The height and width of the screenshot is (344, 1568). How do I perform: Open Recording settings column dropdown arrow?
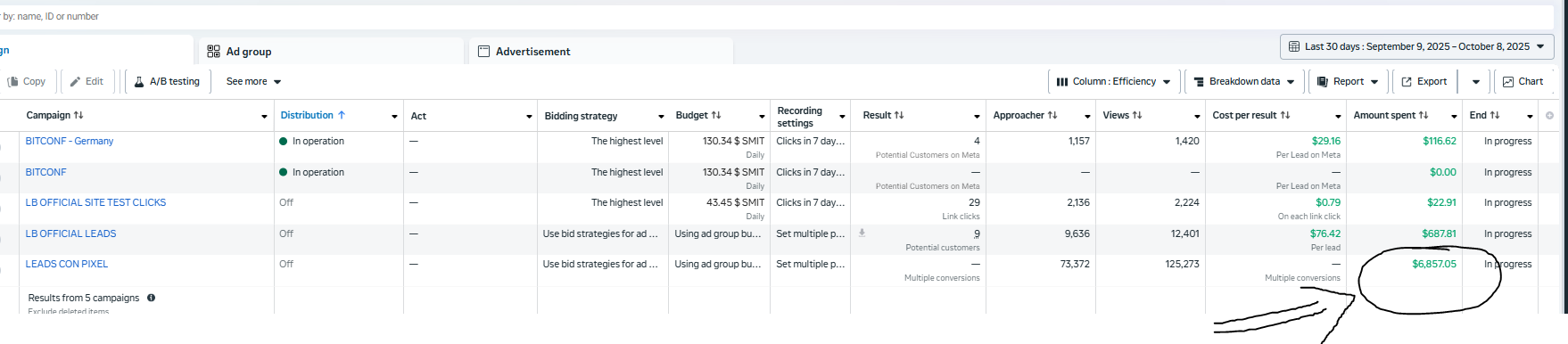842,117
